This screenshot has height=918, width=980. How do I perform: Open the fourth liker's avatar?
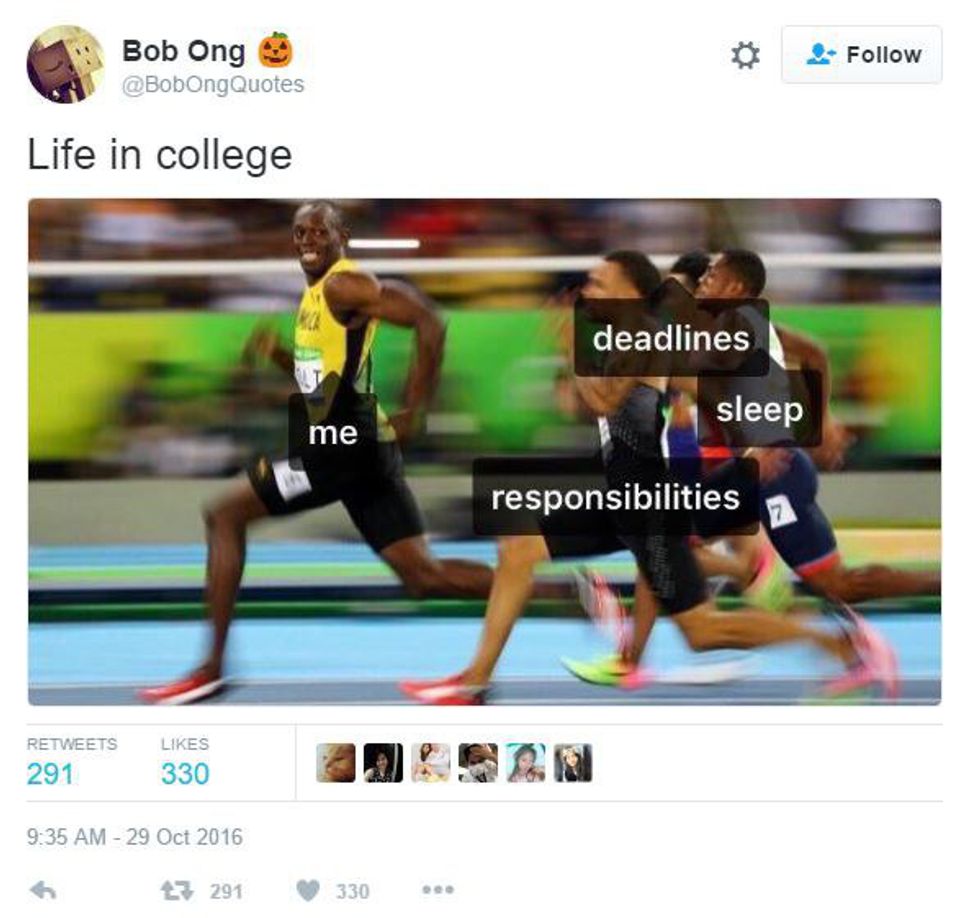point(478,762)
